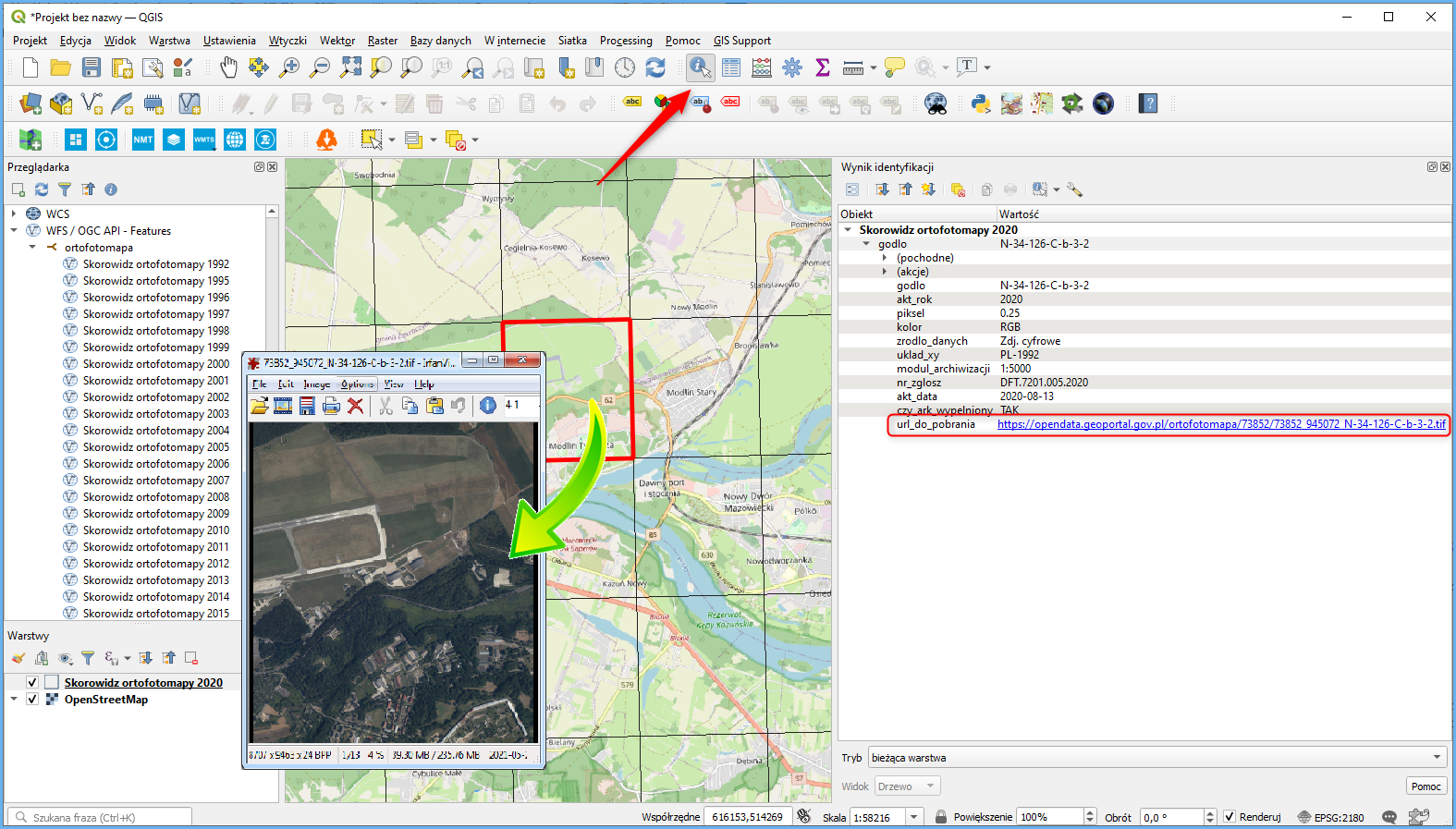Open the scale dropdown in status bar
This screenshot has height=829, width=1456.
[914, 817]
